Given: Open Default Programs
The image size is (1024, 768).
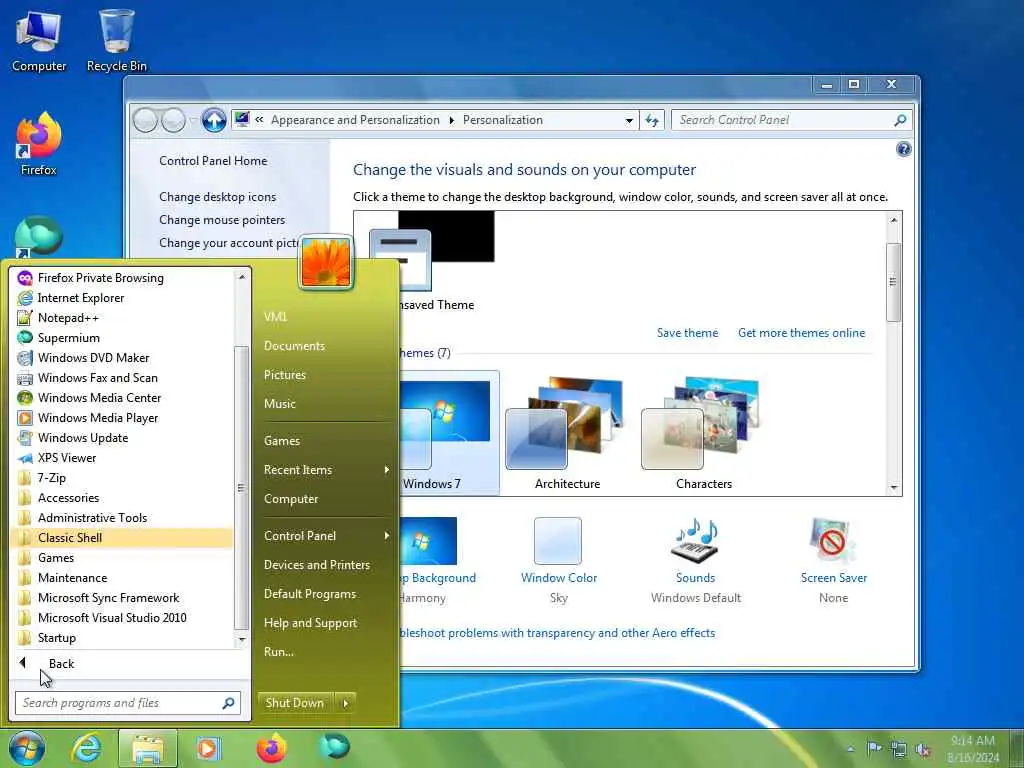Looking at the screenshot, I should click(x=310, y=594).
